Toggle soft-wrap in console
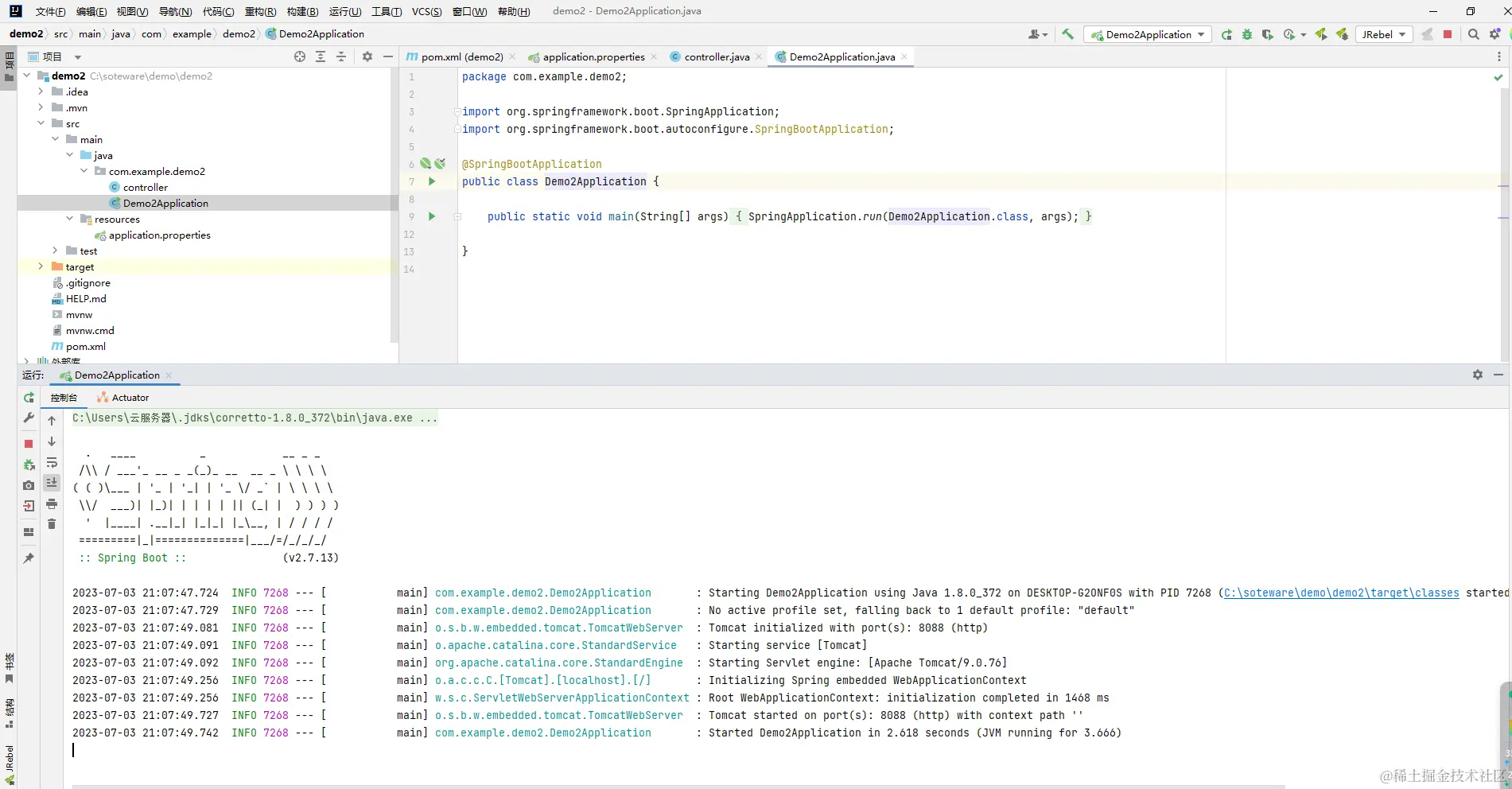This screenshot has width=1512, height=789. [x=52, y=462]
